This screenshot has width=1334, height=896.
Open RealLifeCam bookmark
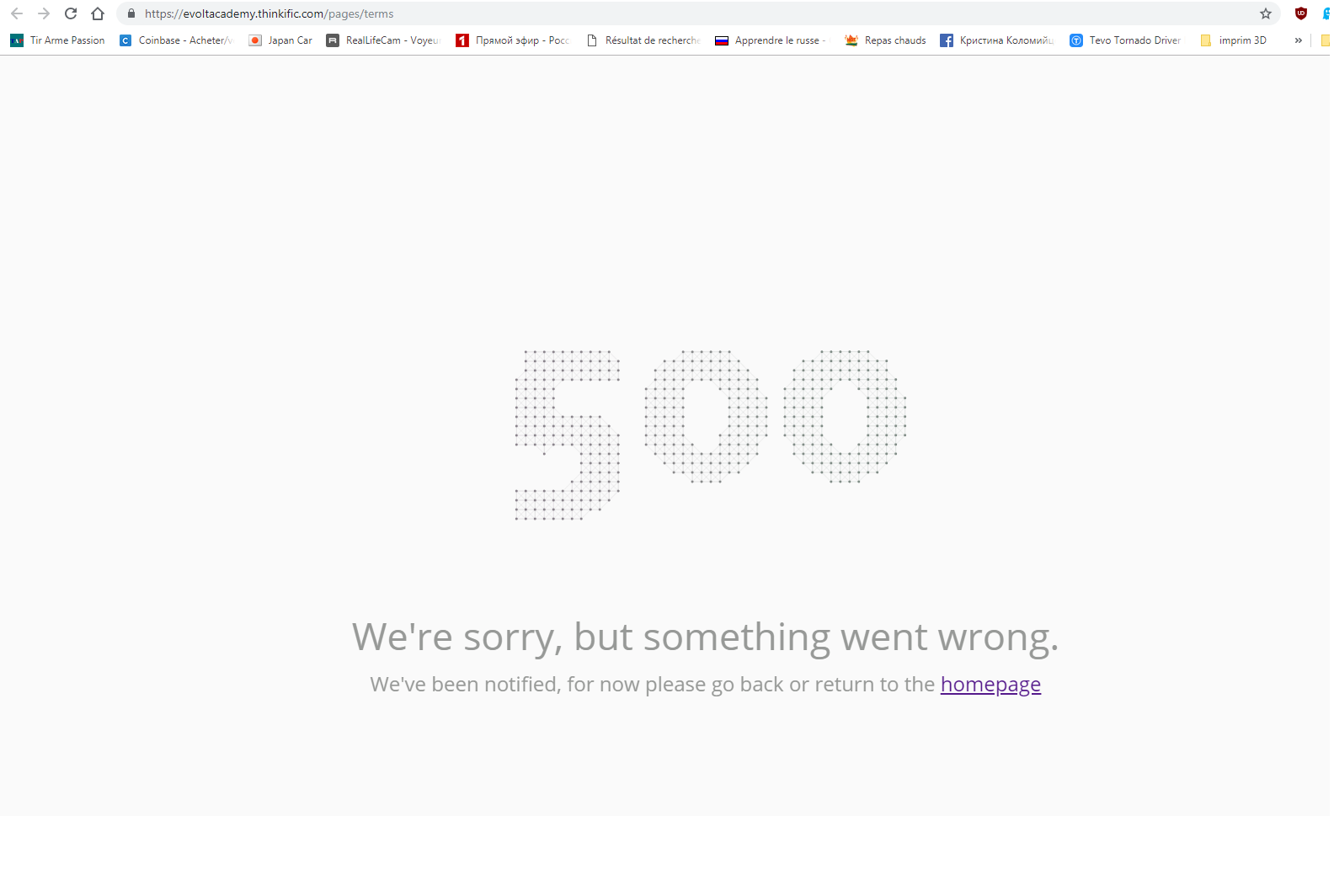point(383,40)
